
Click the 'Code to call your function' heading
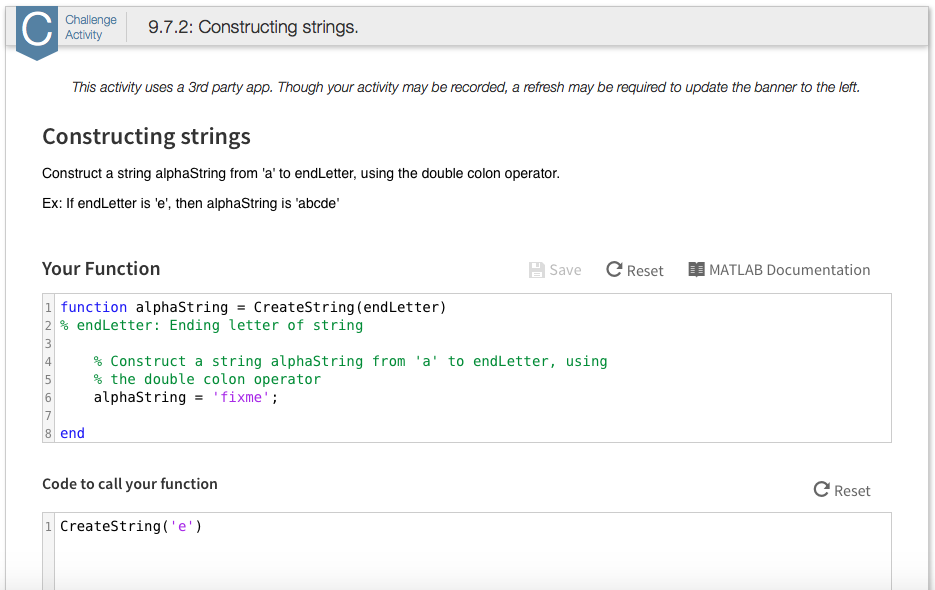[x=130, y=484]
